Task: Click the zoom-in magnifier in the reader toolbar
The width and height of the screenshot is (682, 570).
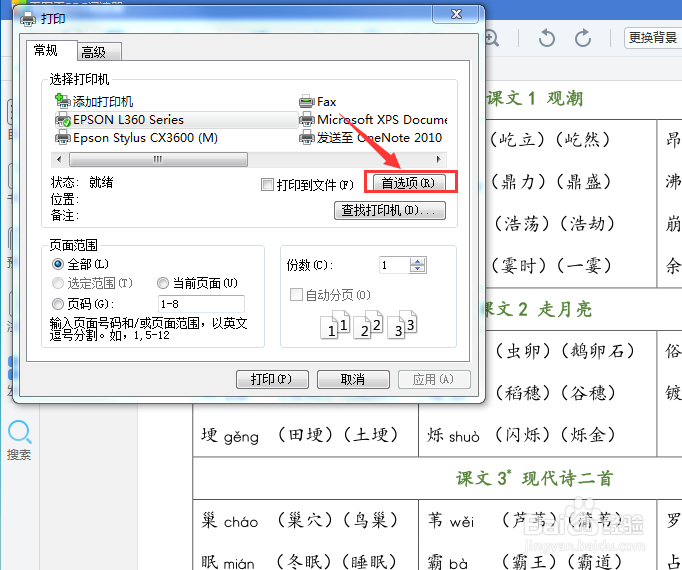Action: (x=491, y=38)
